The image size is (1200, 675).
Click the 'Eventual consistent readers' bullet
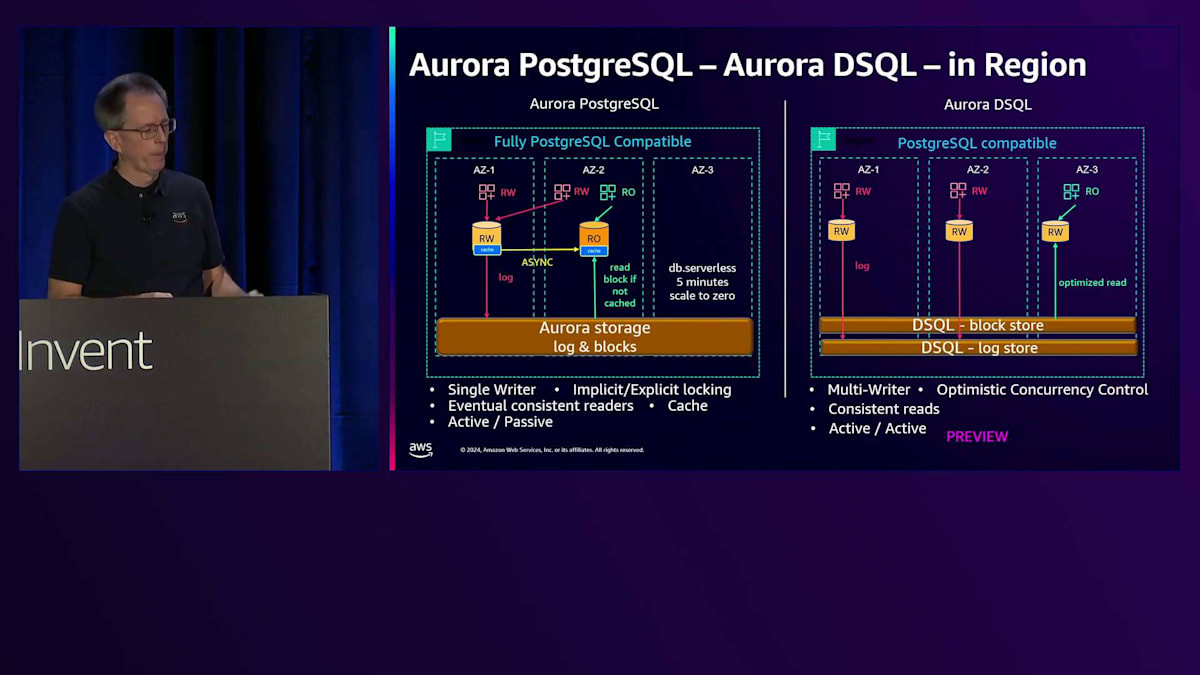pos(540,406)
